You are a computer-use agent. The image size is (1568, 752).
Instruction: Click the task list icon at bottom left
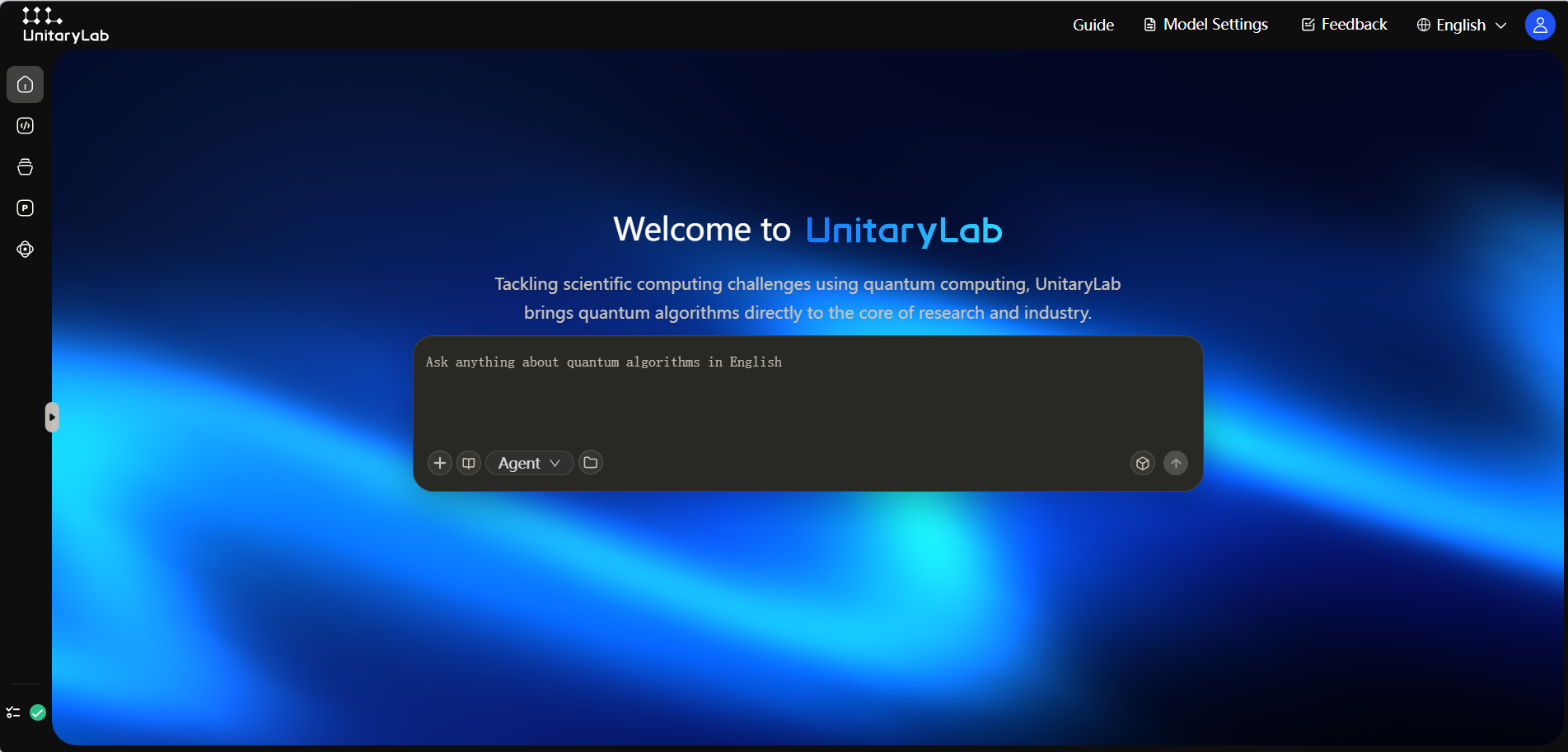pos(13,712)
